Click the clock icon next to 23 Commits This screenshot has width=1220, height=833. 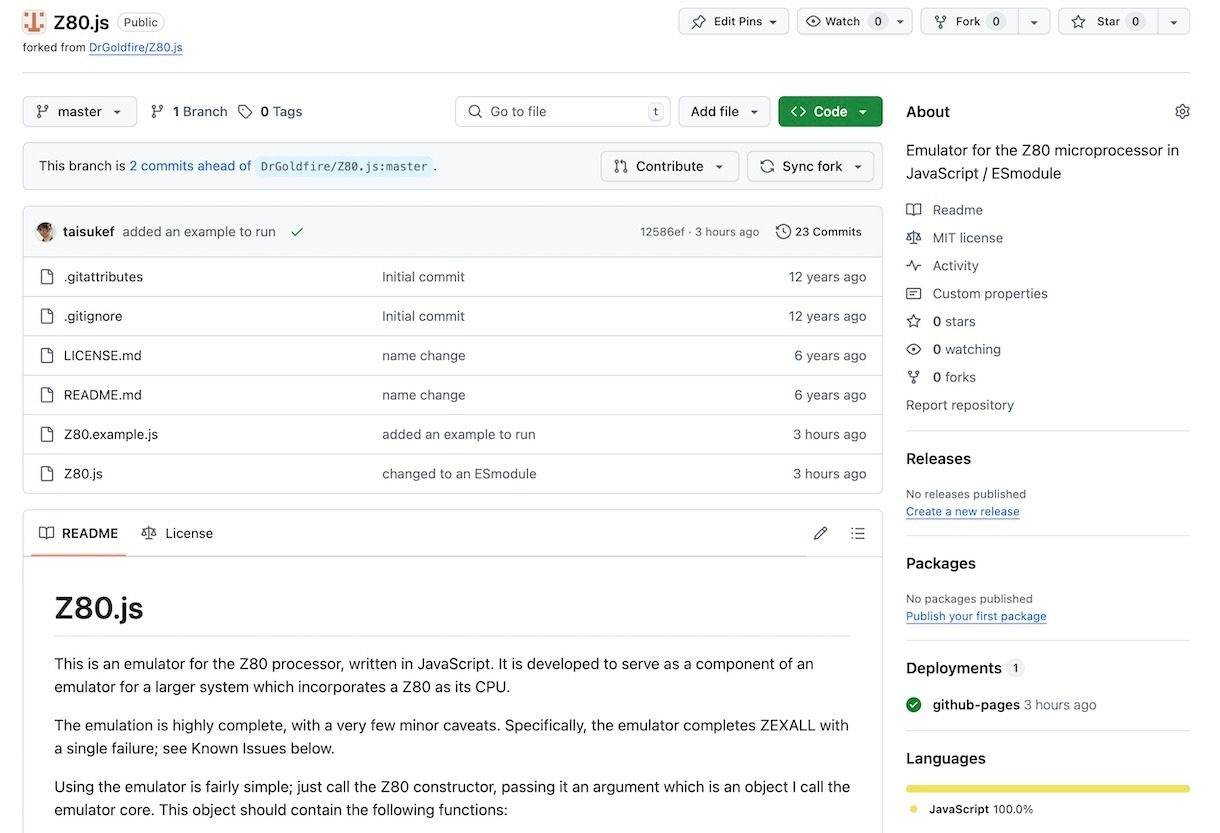783,232
